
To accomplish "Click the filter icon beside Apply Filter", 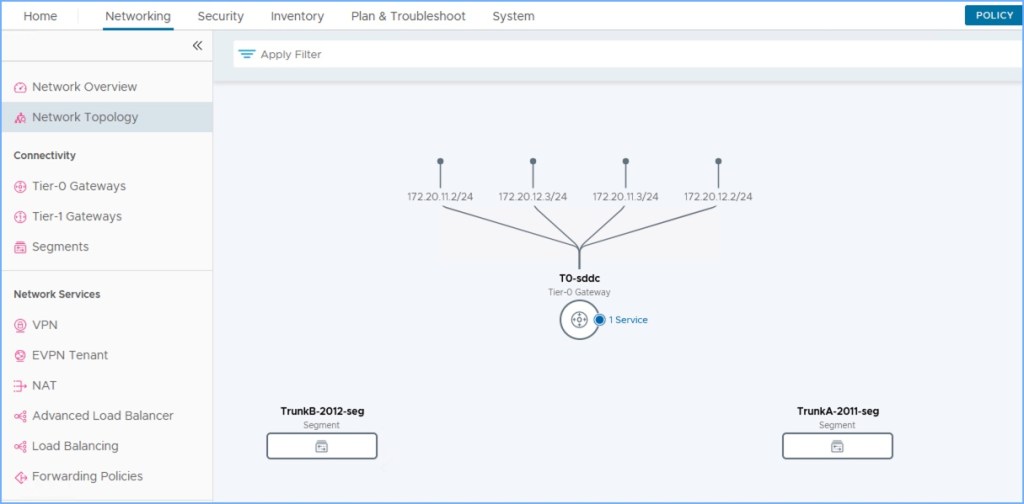I will pyautogui.click(x=246, y=54).
